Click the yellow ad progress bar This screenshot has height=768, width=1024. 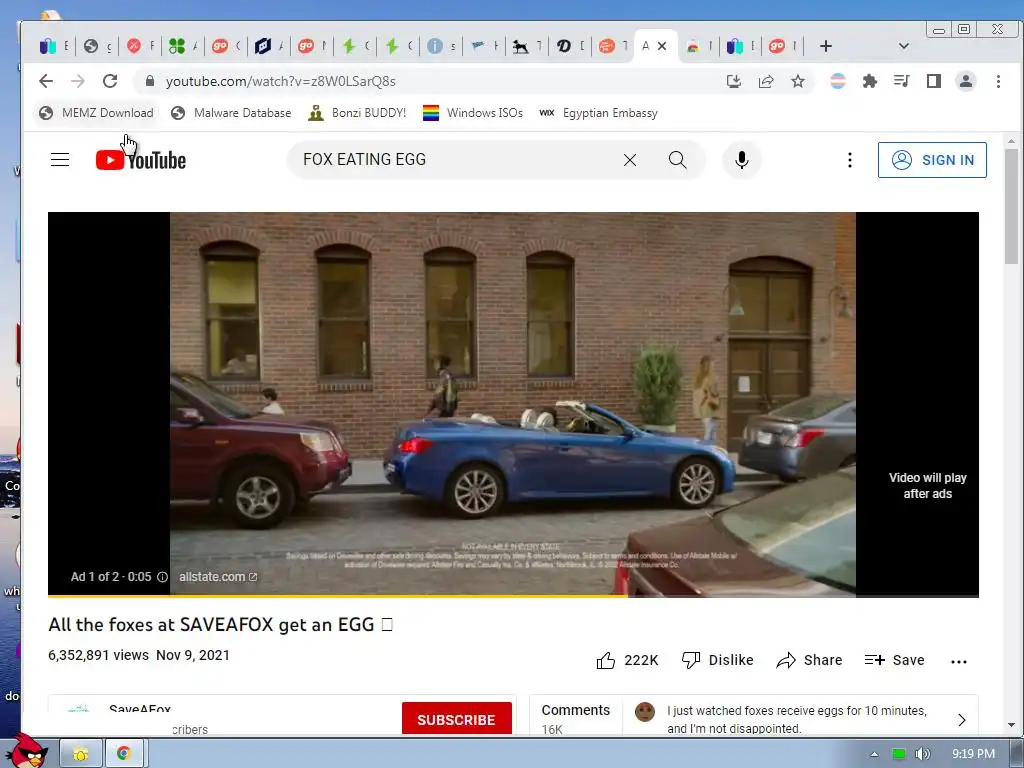[337, 596]
